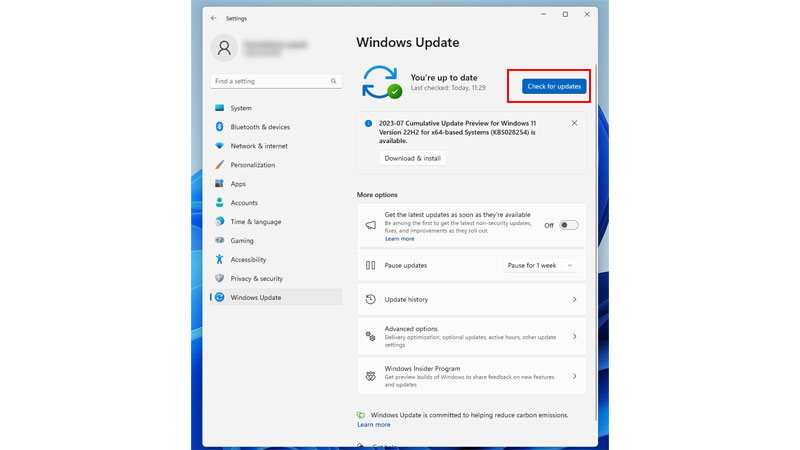The width and height of the screenshot is (800, 450).
Task: Click the Update history row text
Action: [406, 299]
